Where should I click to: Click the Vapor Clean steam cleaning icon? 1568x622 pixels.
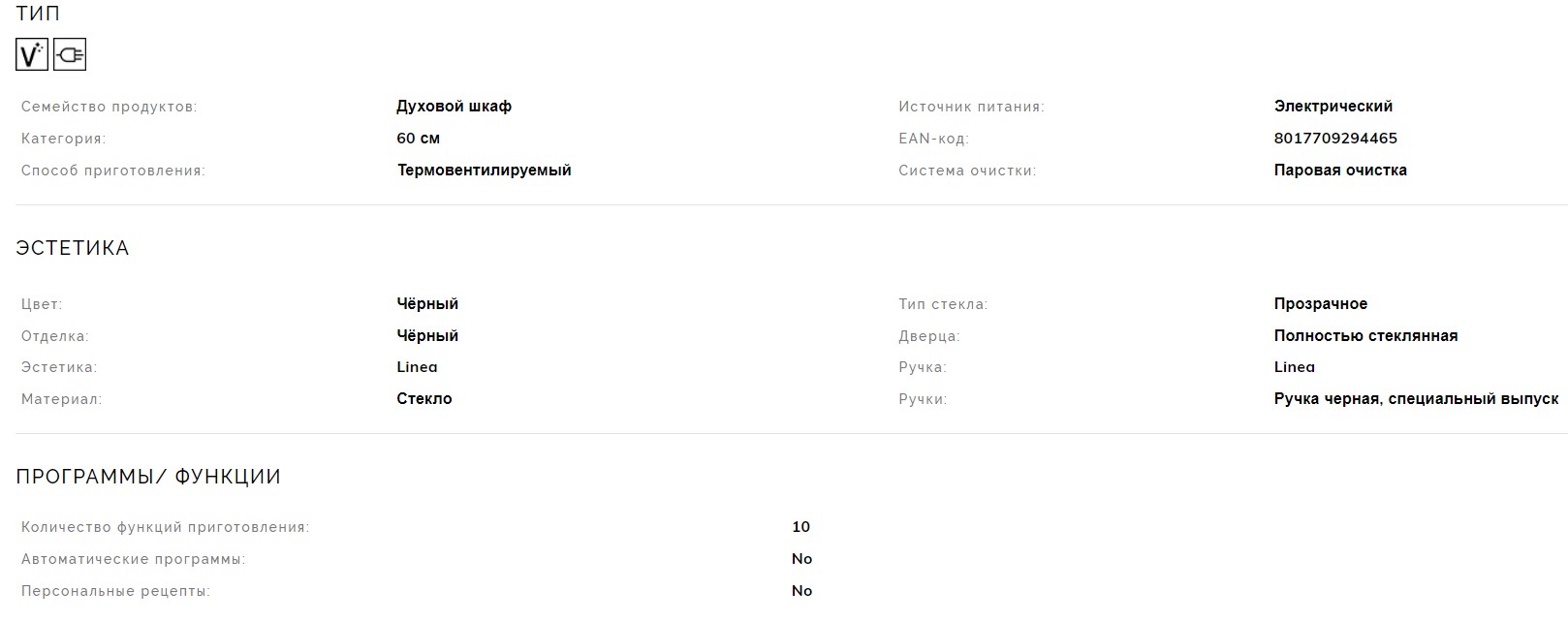click(x=31, y=55)
